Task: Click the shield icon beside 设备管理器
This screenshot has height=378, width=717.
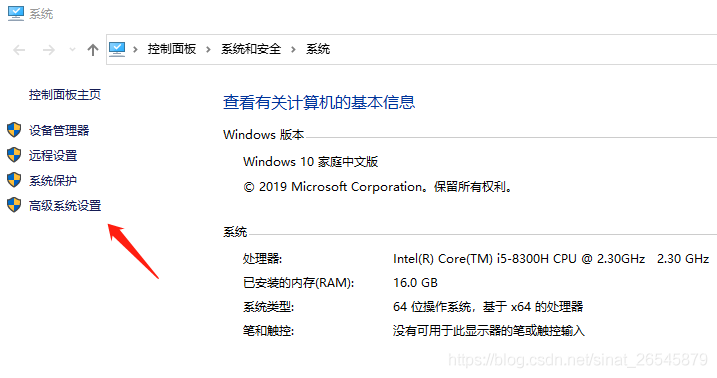Action: (14, 130)
